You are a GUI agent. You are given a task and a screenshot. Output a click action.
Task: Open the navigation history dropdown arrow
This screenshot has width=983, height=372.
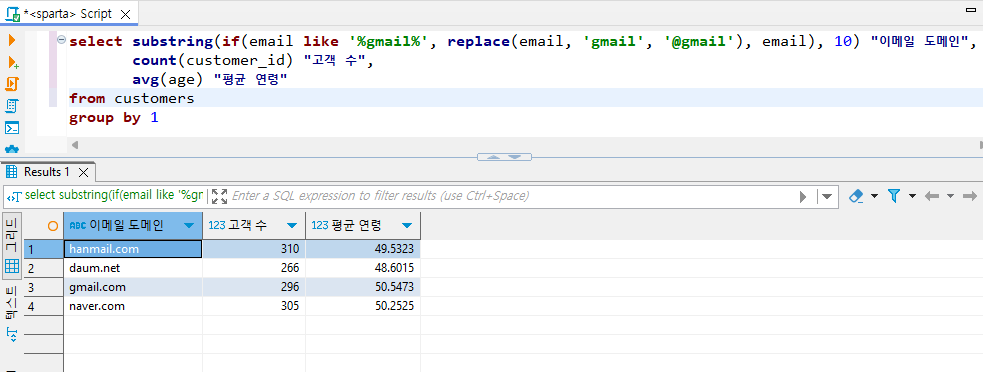click(x=950, y=196)
